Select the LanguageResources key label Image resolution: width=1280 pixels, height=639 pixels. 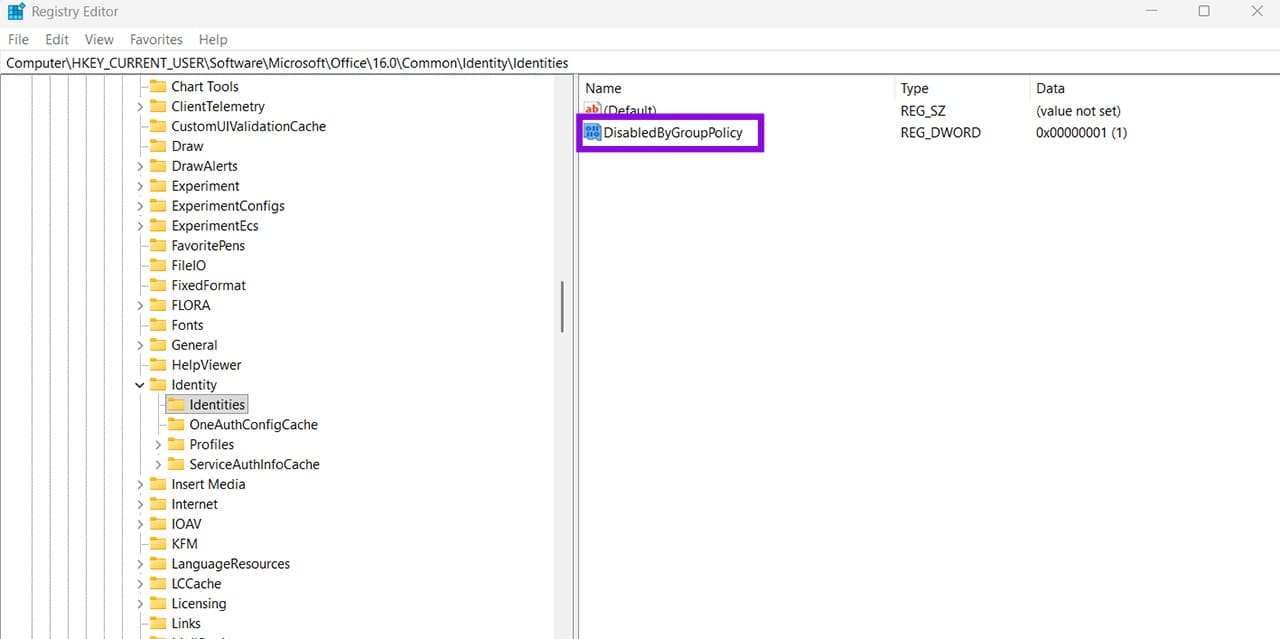click(x=230, y=564)
